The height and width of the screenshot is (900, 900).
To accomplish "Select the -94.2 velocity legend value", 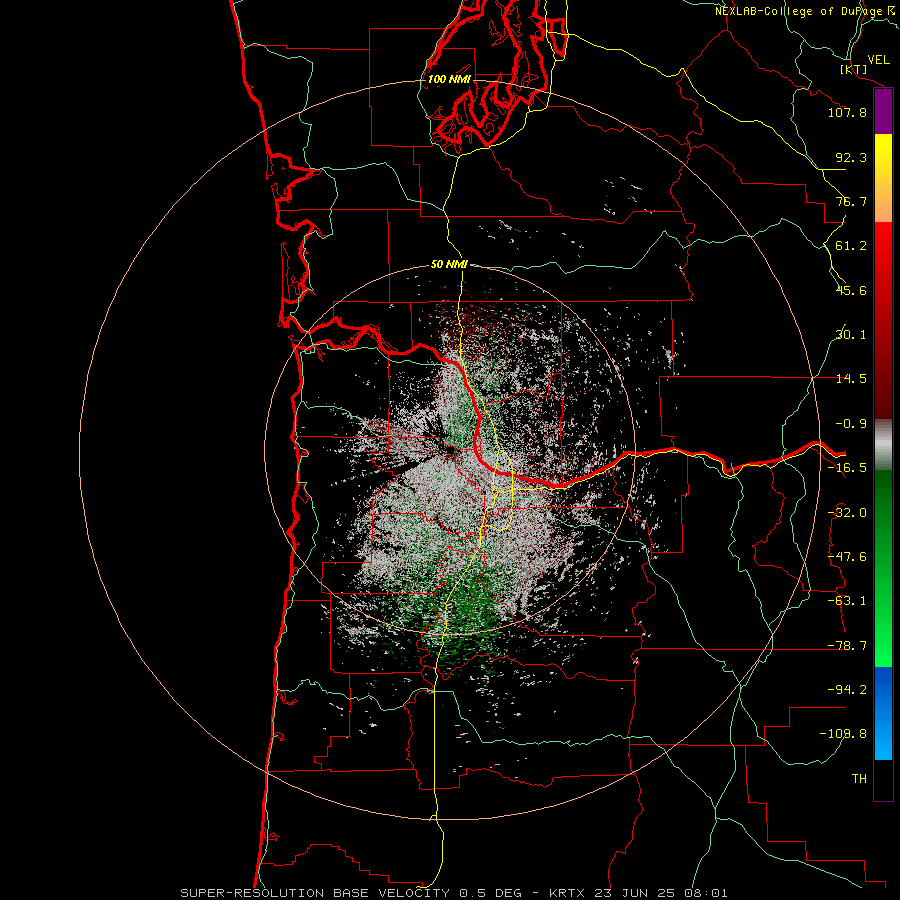I will [847, 690].
